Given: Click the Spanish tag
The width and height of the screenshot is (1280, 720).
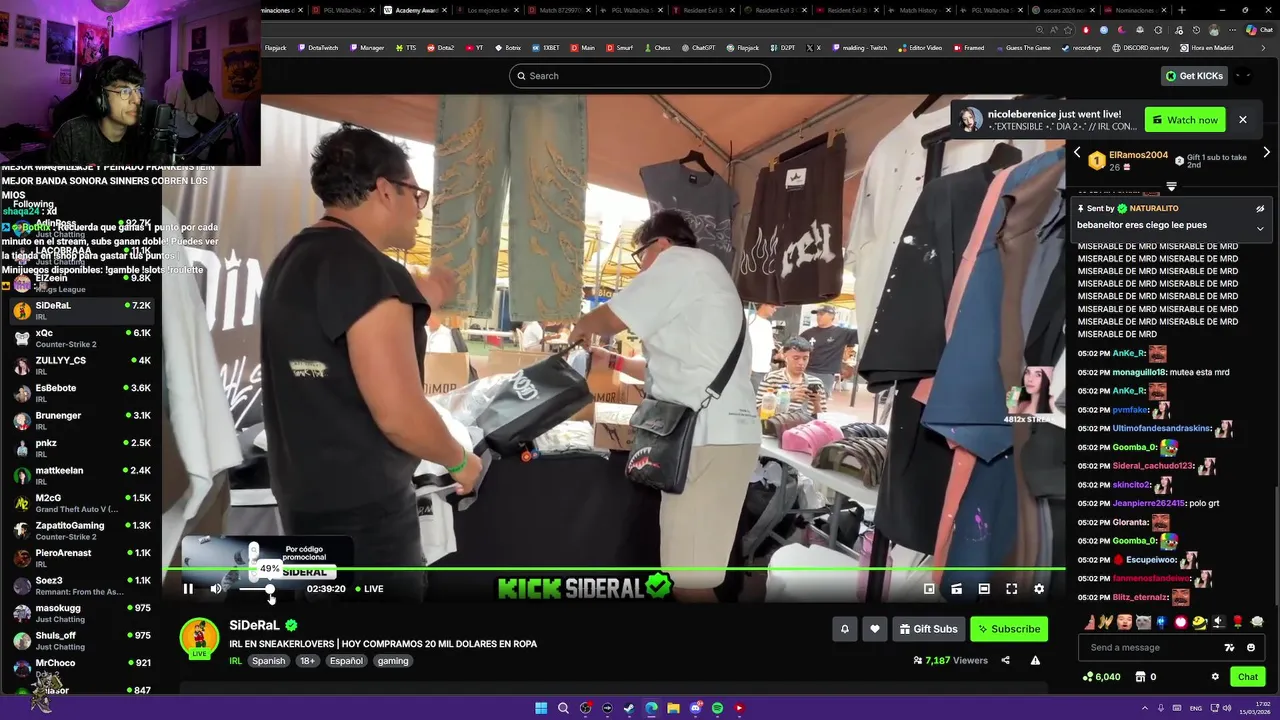Looking at the screenshot, I should (268, 661).
